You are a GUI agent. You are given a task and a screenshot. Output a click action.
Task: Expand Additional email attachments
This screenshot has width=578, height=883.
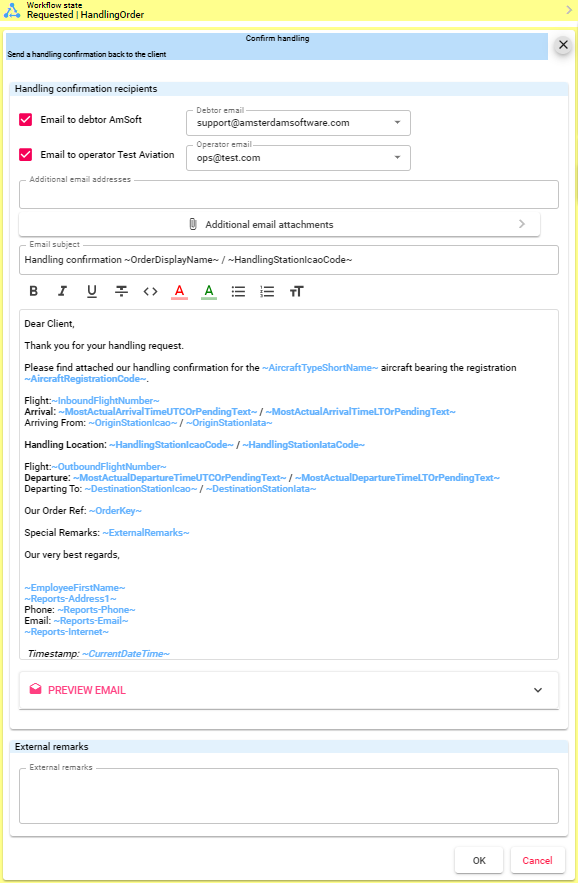click(279, 224)
